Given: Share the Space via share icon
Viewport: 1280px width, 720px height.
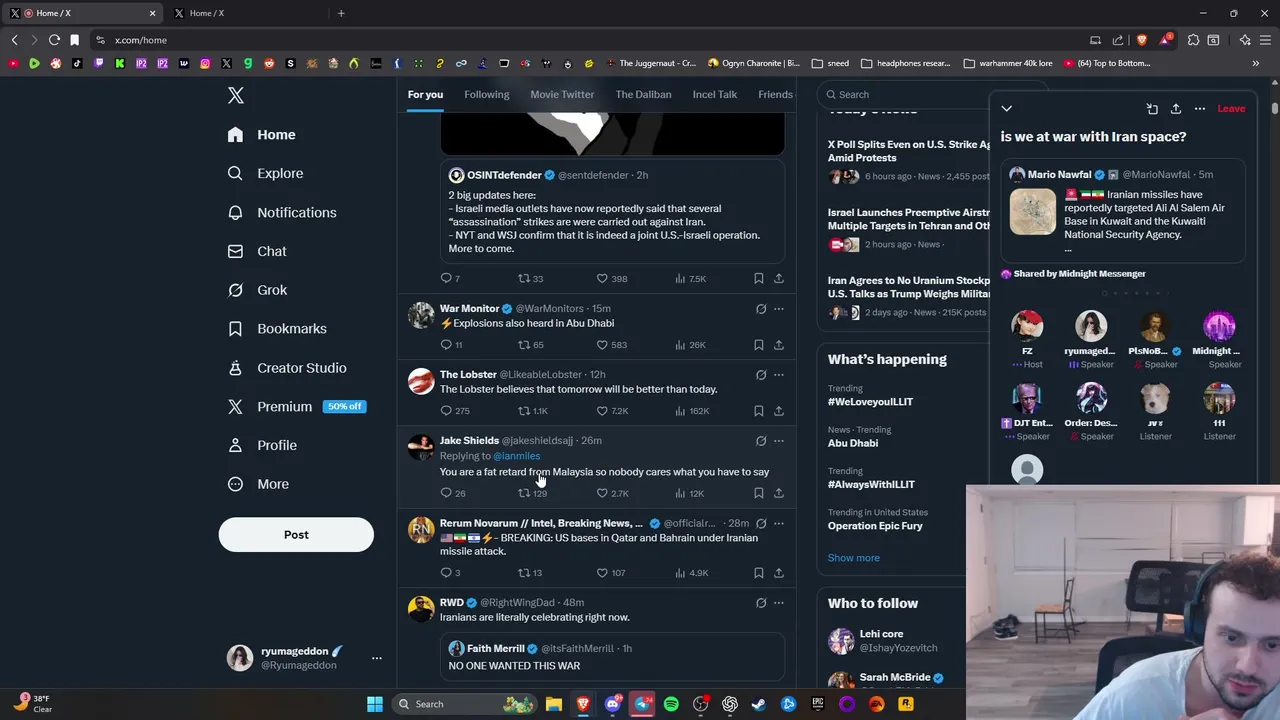Looking at the screenshot, I should 1176,108.
